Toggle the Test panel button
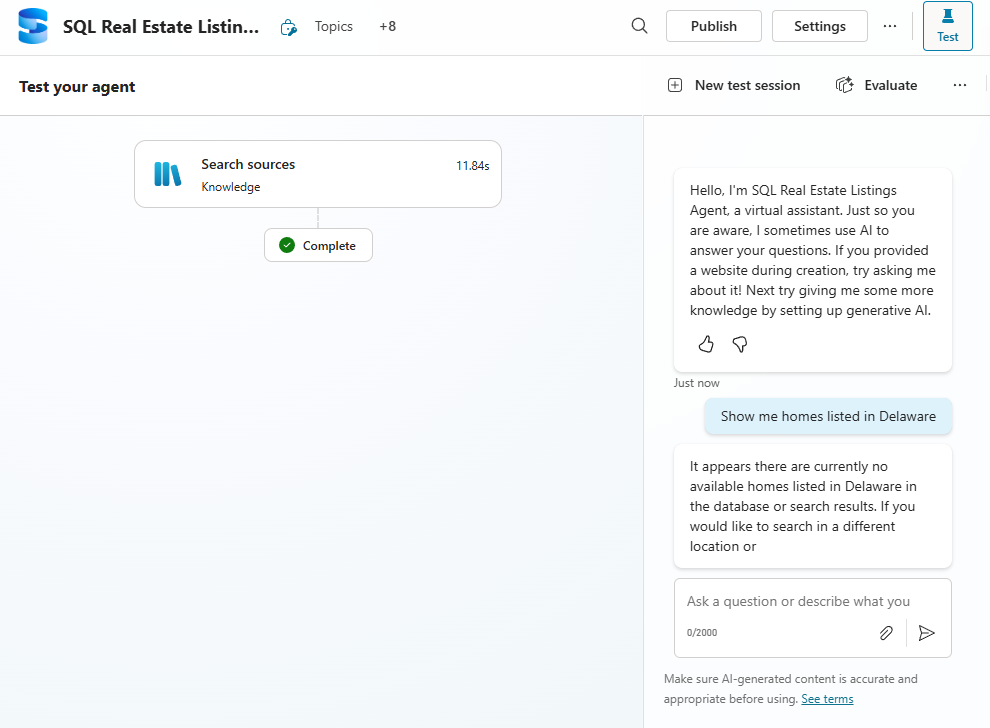Viewport: 990px width, 728px height. click(x=947, y=26)
